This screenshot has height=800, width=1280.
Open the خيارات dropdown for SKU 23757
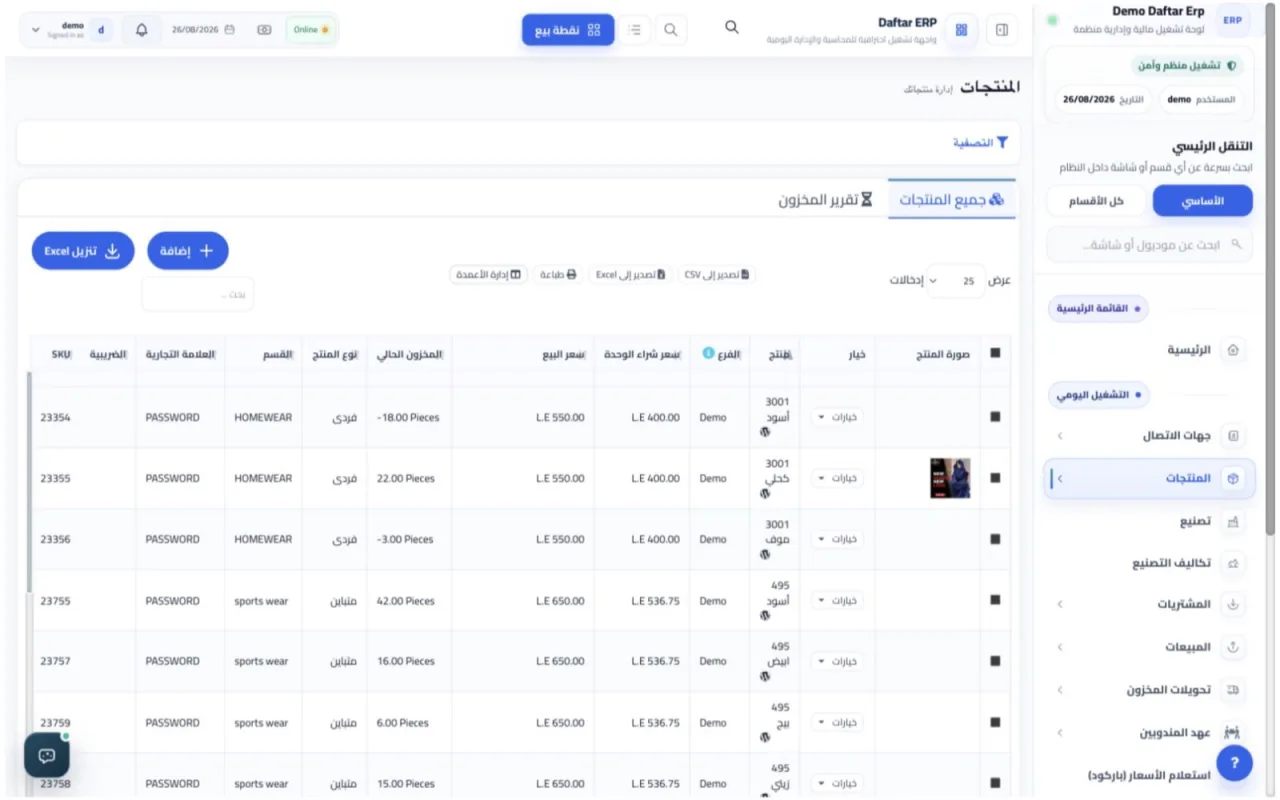[x=837, y=661]
